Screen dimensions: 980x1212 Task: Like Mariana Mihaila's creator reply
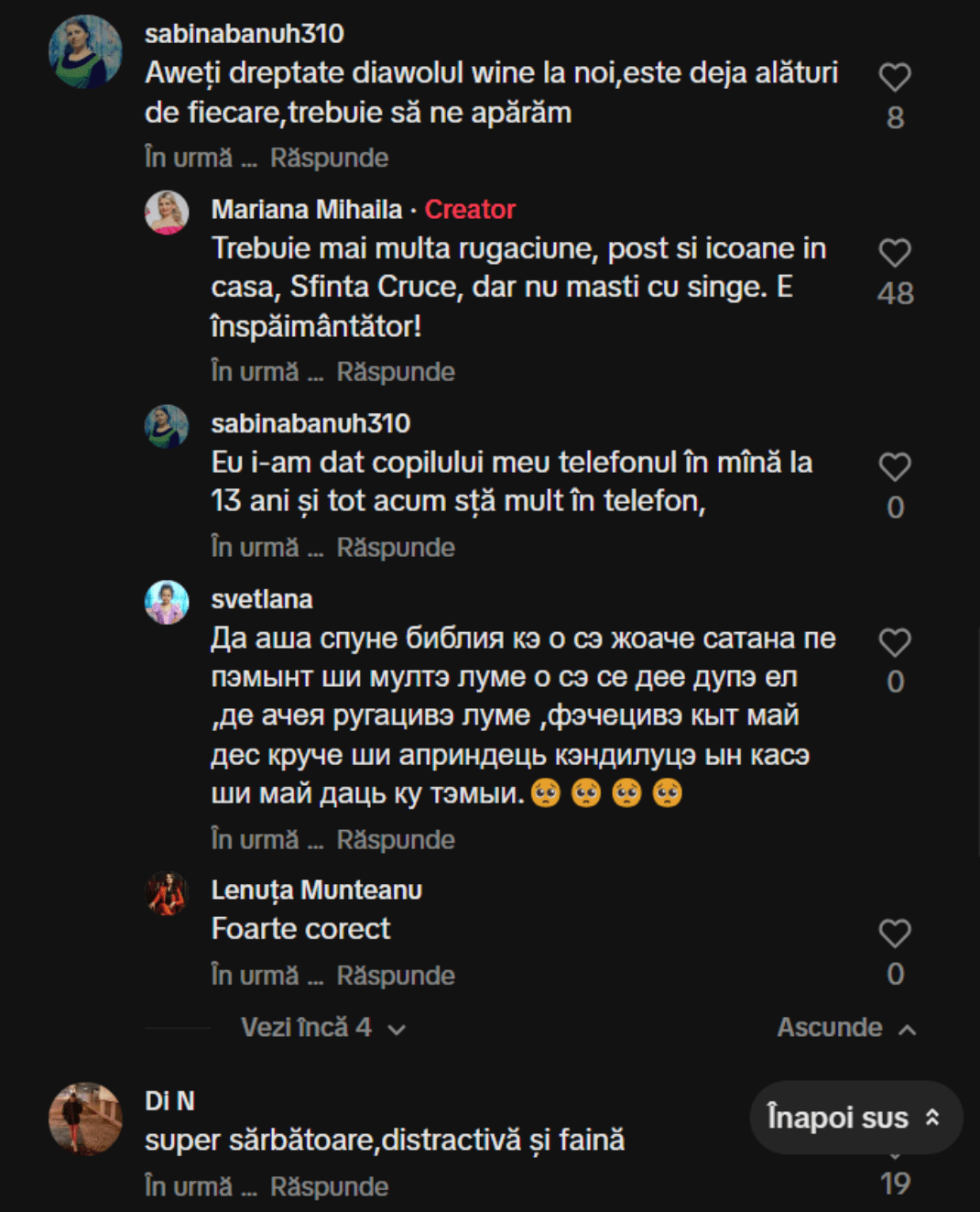point(894,254)
